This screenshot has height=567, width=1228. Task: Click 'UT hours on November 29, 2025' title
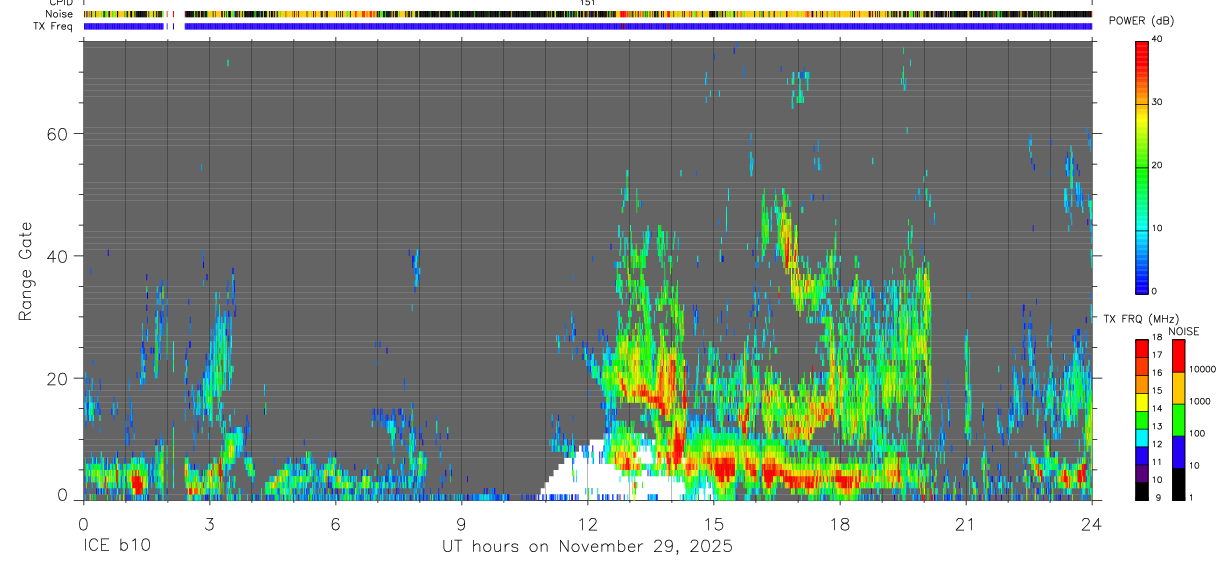point(588,546)
